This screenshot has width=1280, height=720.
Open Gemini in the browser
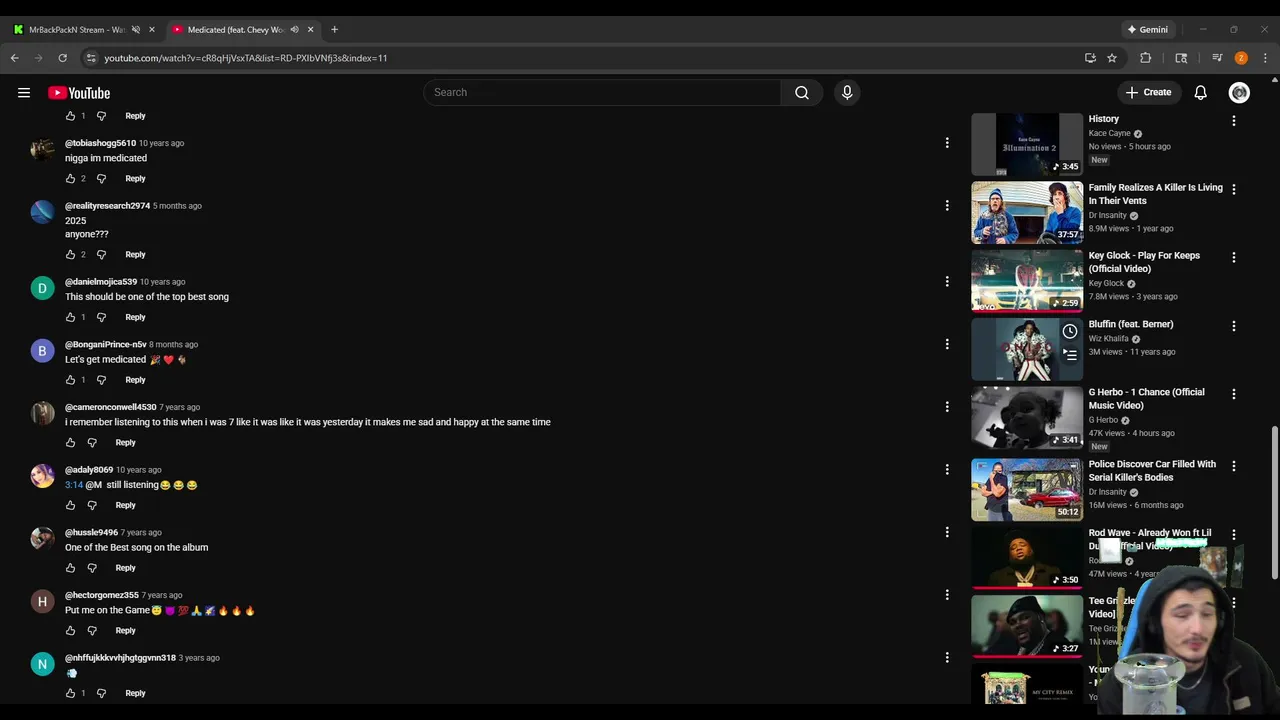coord(1148,30)
